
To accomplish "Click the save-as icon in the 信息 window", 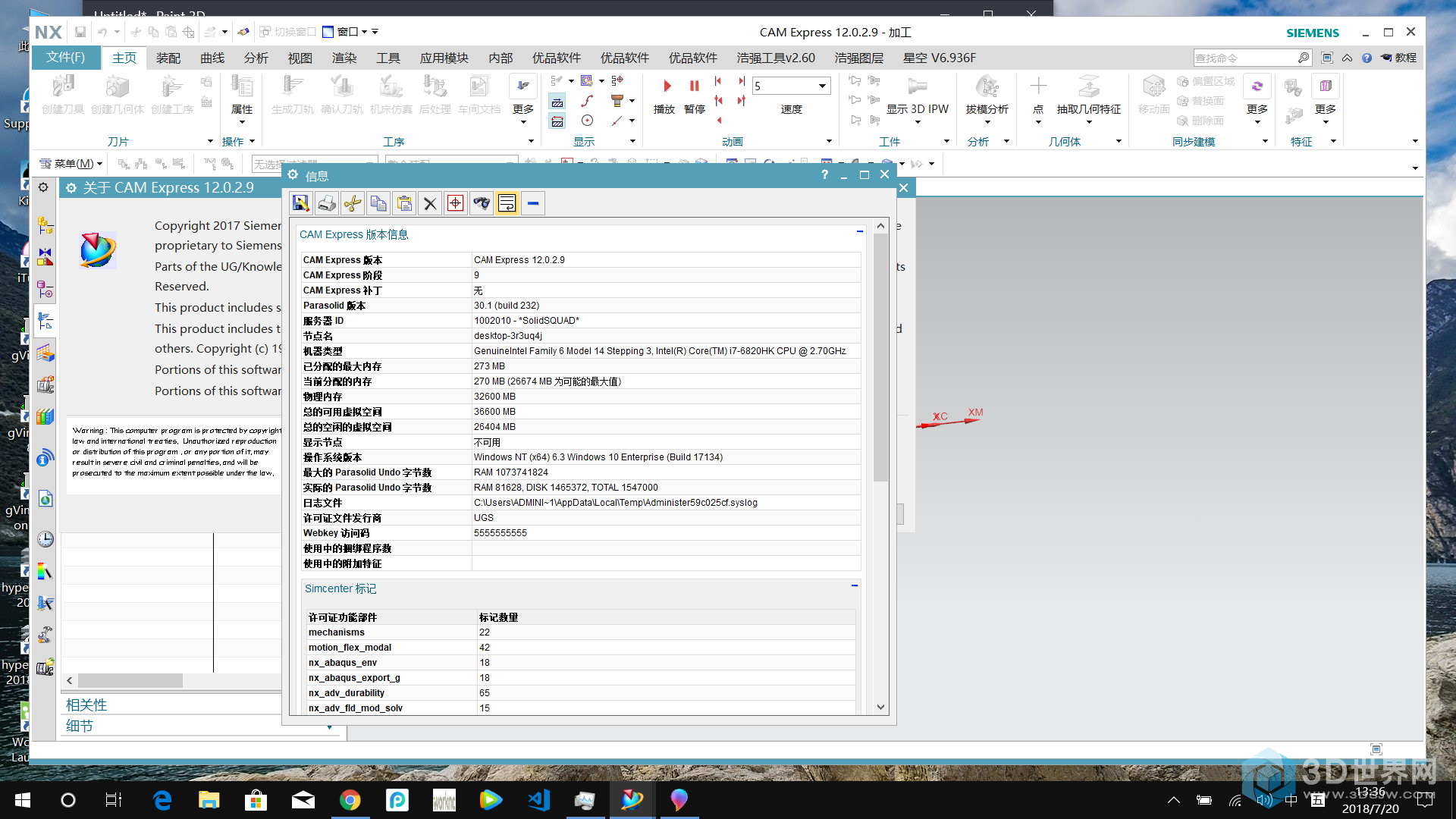I will (x=301, y=203).
